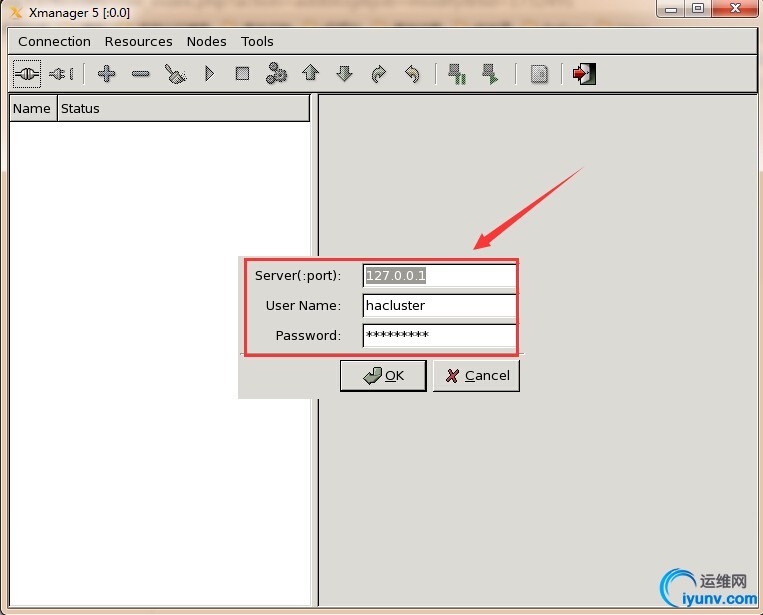Click the minus remove icon in toolbar
Screen dimensions: 763x615
coord(140,74)
